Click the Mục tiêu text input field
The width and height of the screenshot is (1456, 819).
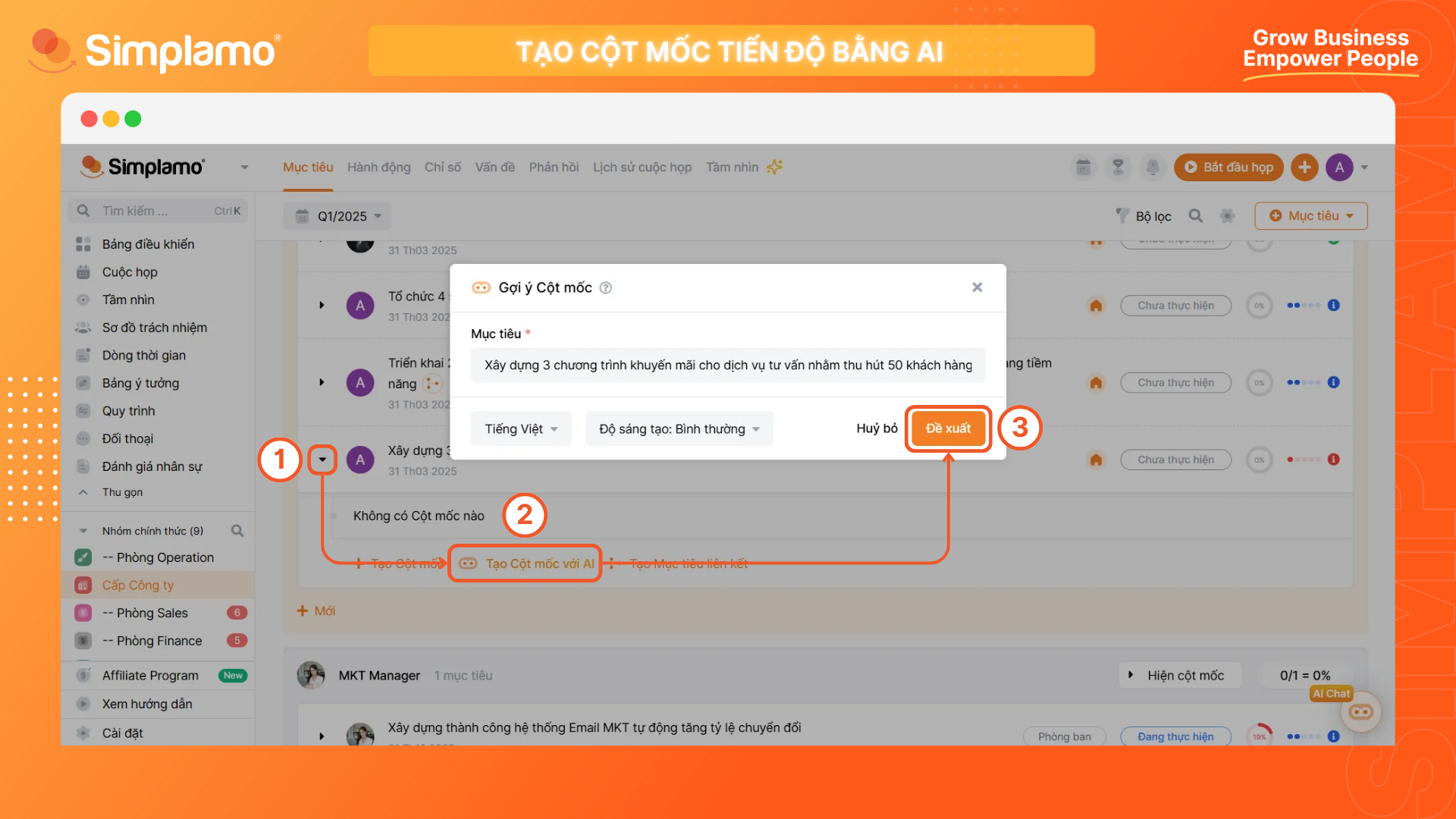pos(727,365)
